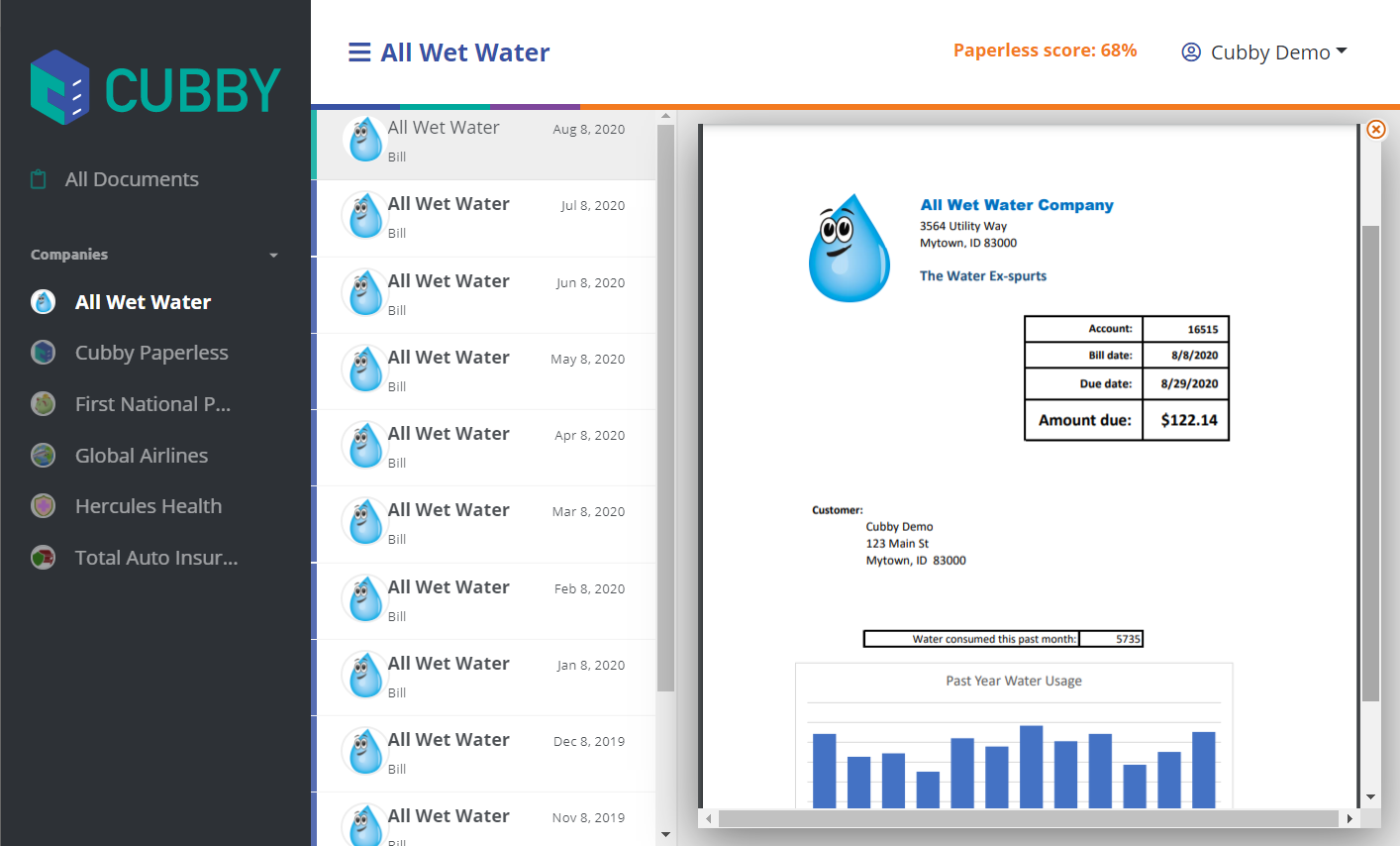Select All Wet Water company in sidebar
Viewport: 1400px width, 846px height.
point(143,302)
